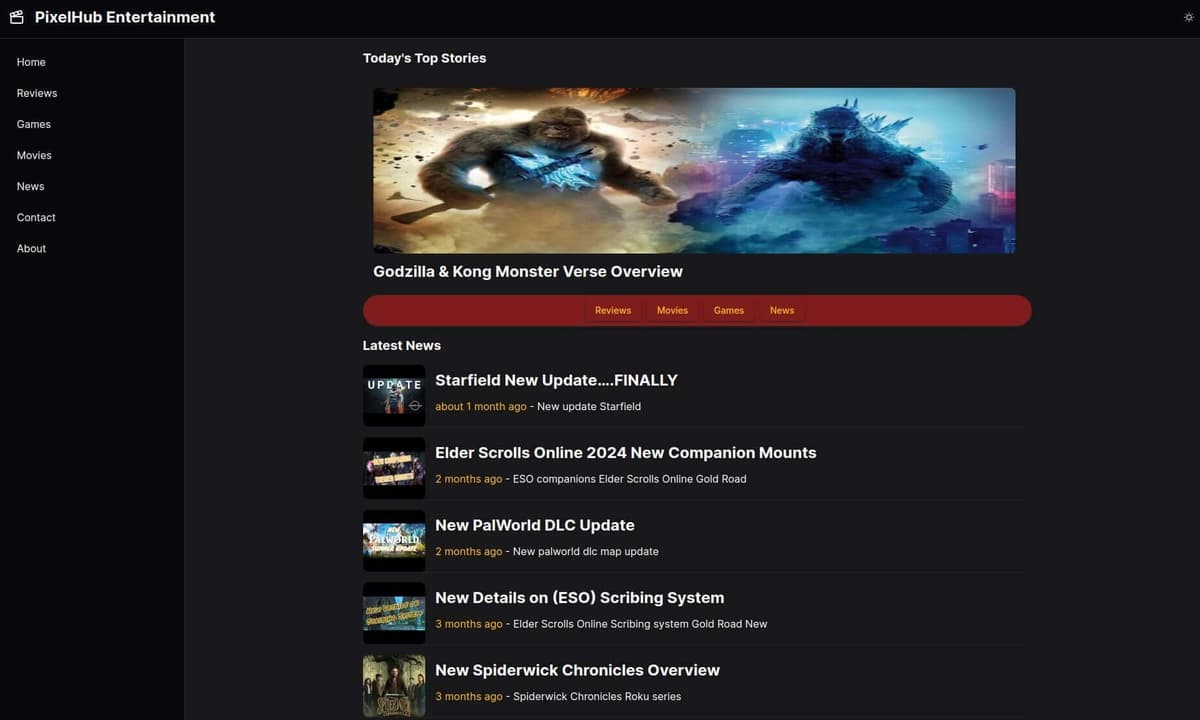Click the Starfield UPDATE thumbnail image

tap(394, 396)
